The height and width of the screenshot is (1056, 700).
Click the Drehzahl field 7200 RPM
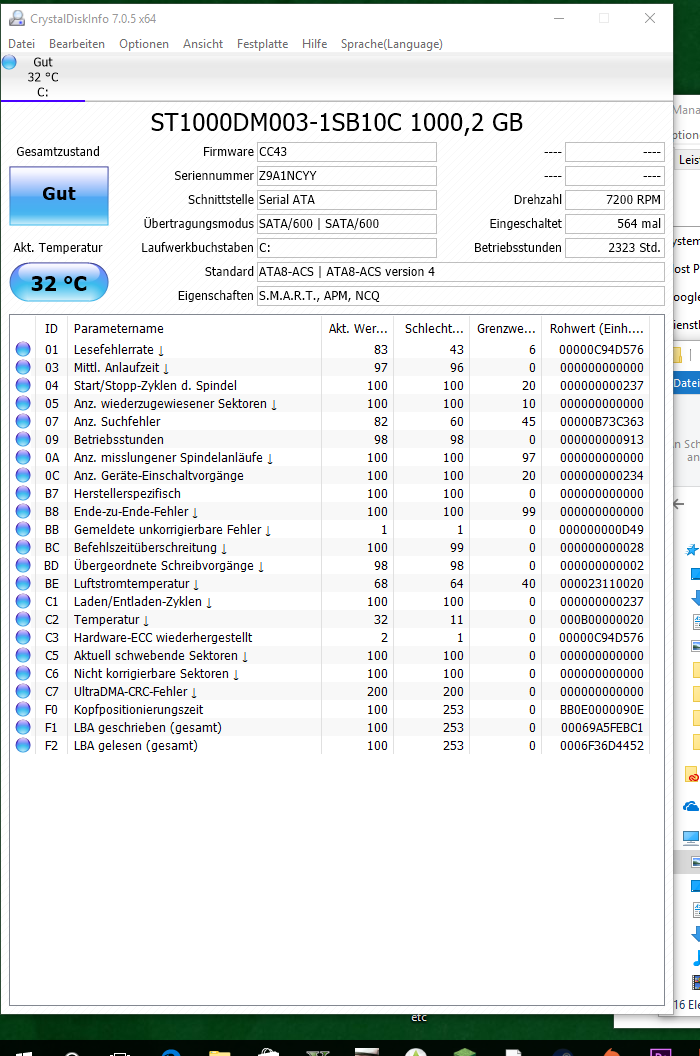pyautogui.click(x=614, y=200)
